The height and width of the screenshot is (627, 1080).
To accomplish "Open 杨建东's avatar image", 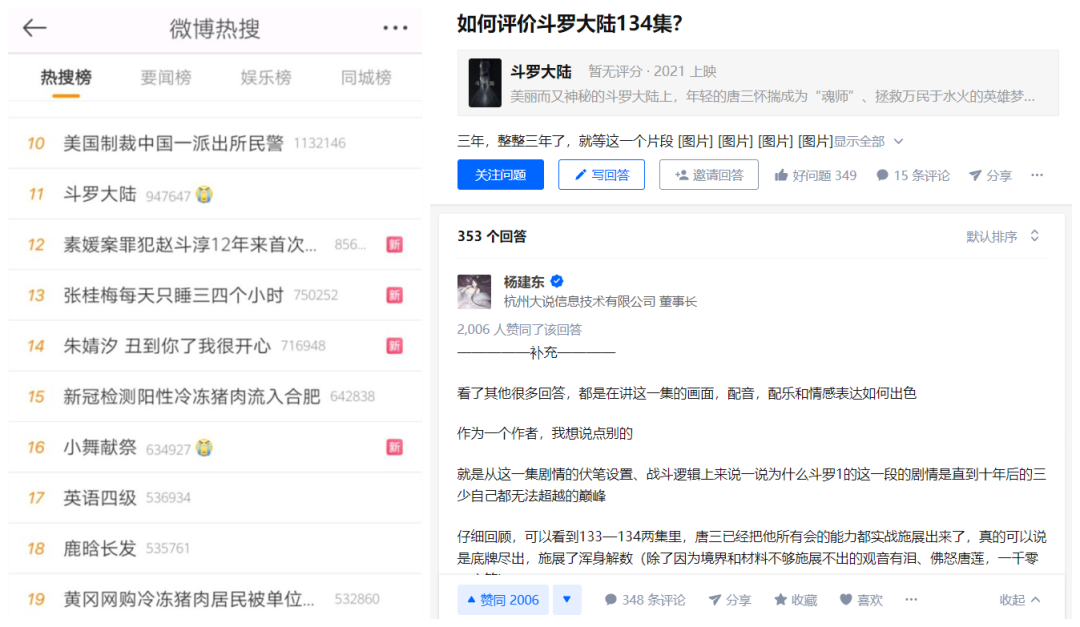I will (x=474, y=291).
